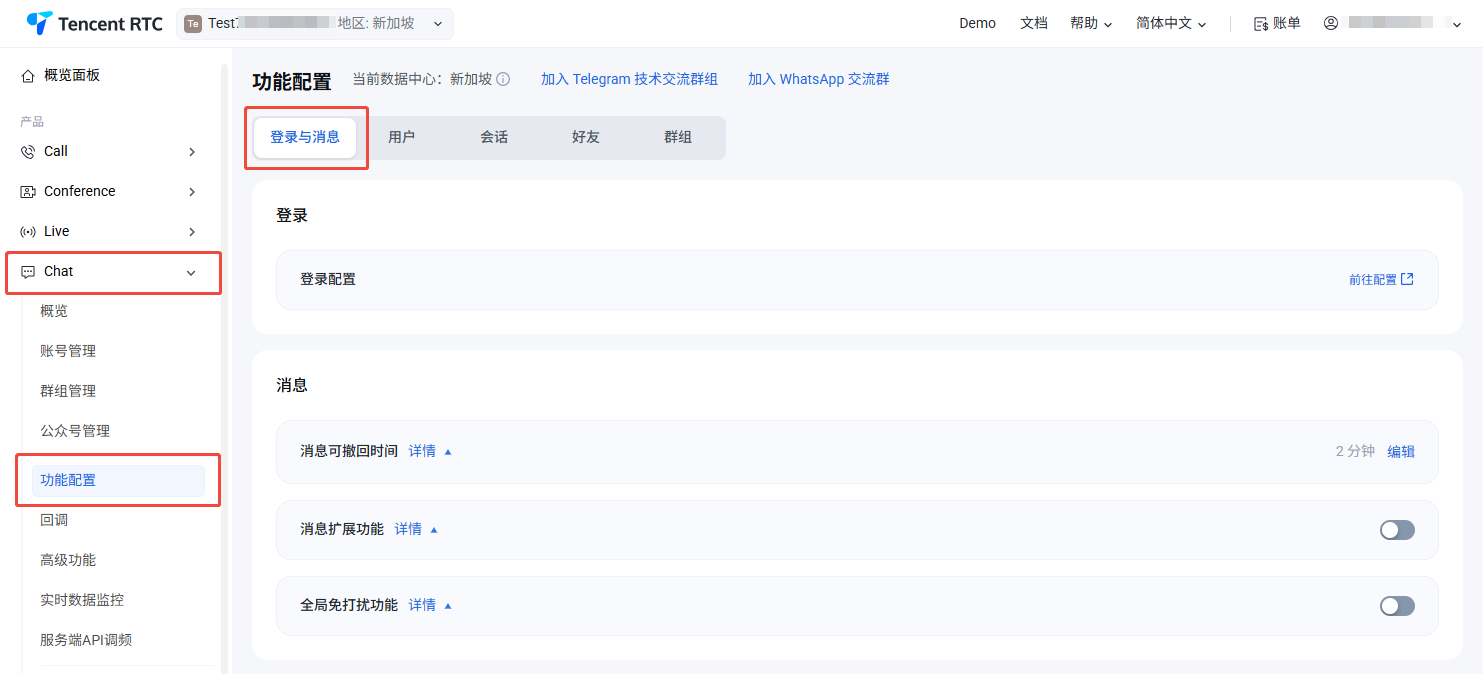Click the 消息 section heading
This screenshot has height=674, width=1483.
pos(292,385)
